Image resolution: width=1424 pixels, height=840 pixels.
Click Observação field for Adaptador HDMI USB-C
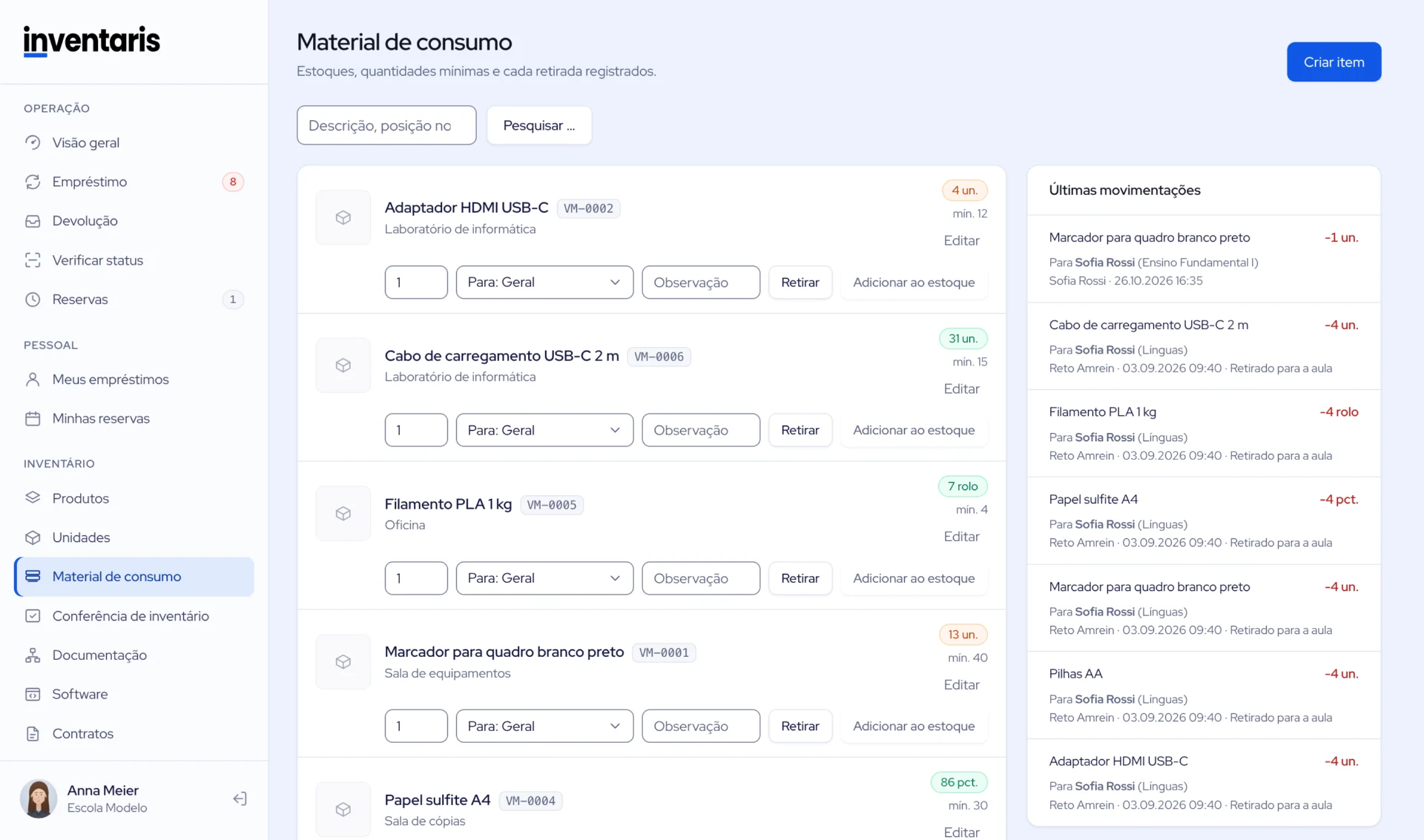[701, 282]
